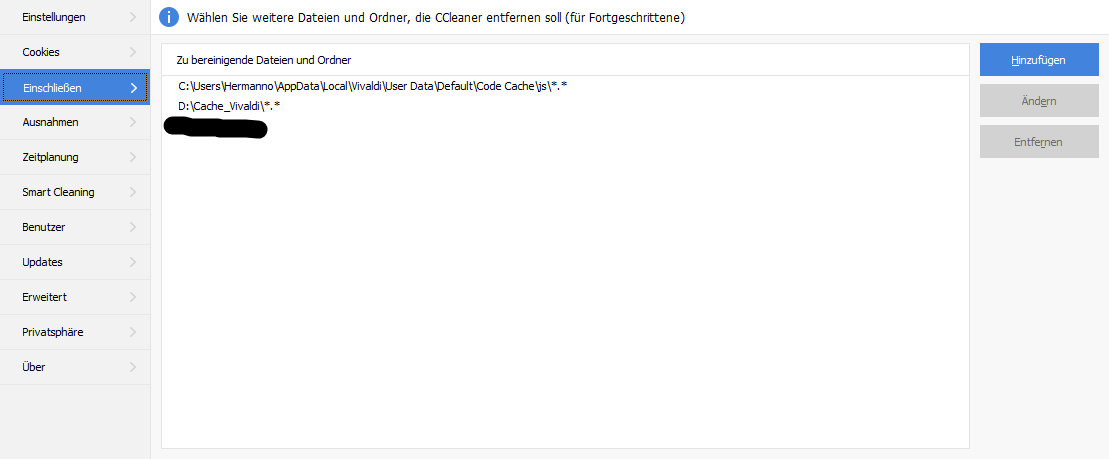Click the chevron next to Zeitplanung
Screen dimensions: 1109x459
tap(134, 157)
